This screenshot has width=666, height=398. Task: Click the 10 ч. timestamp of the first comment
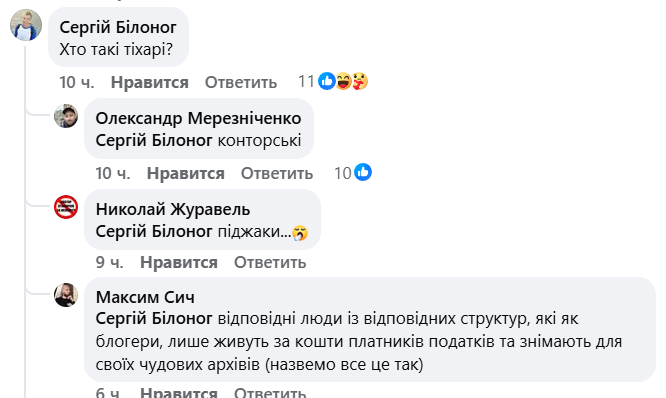tap(76, 82)
